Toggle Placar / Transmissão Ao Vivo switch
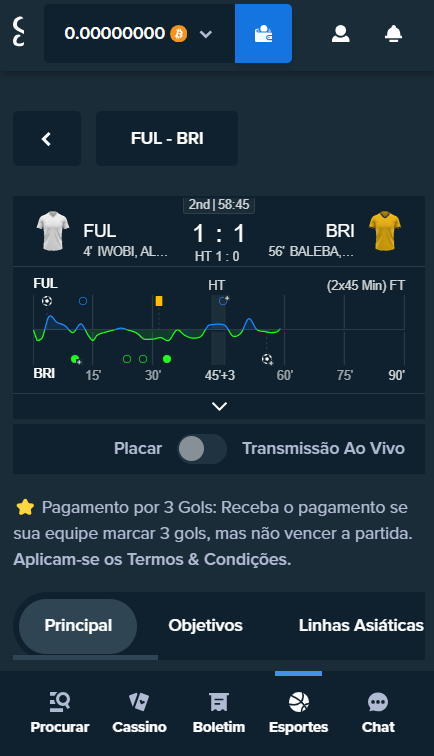 point(202,449)
